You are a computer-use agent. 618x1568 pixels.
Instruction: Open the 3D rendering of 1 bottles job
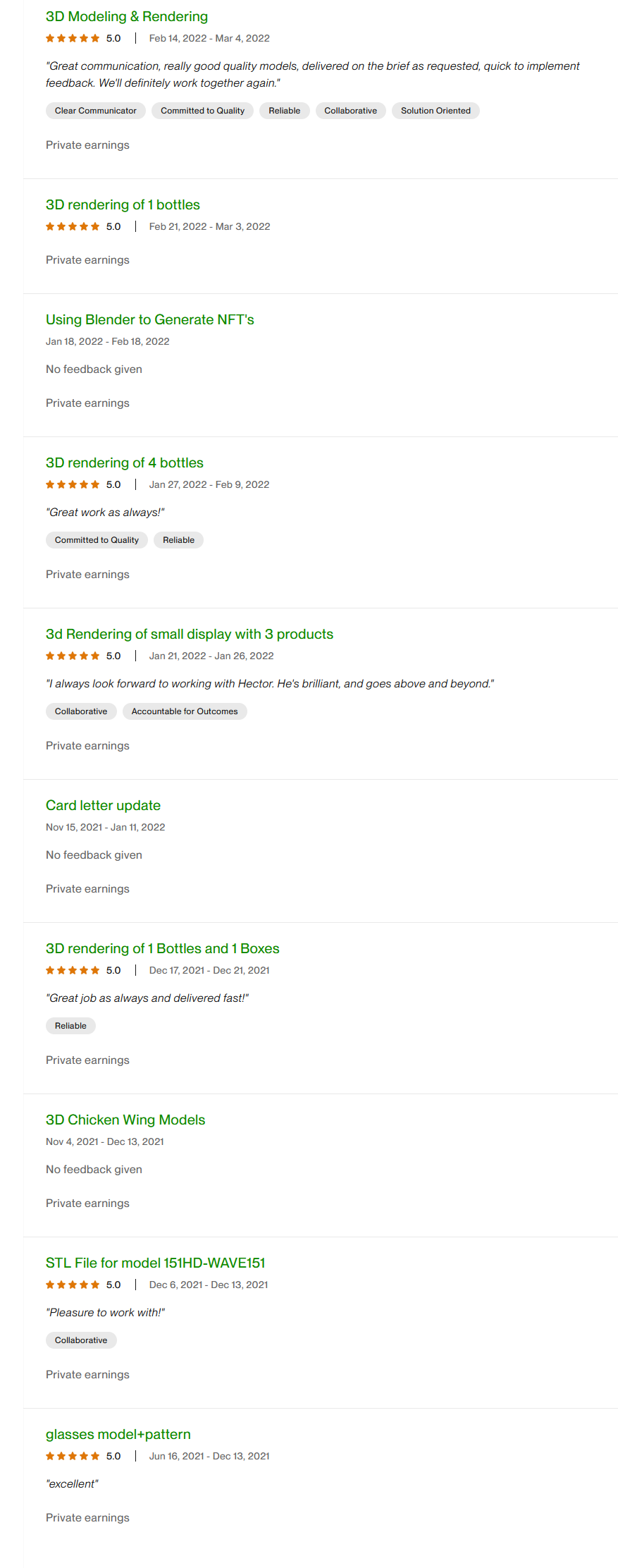[123, 204]
